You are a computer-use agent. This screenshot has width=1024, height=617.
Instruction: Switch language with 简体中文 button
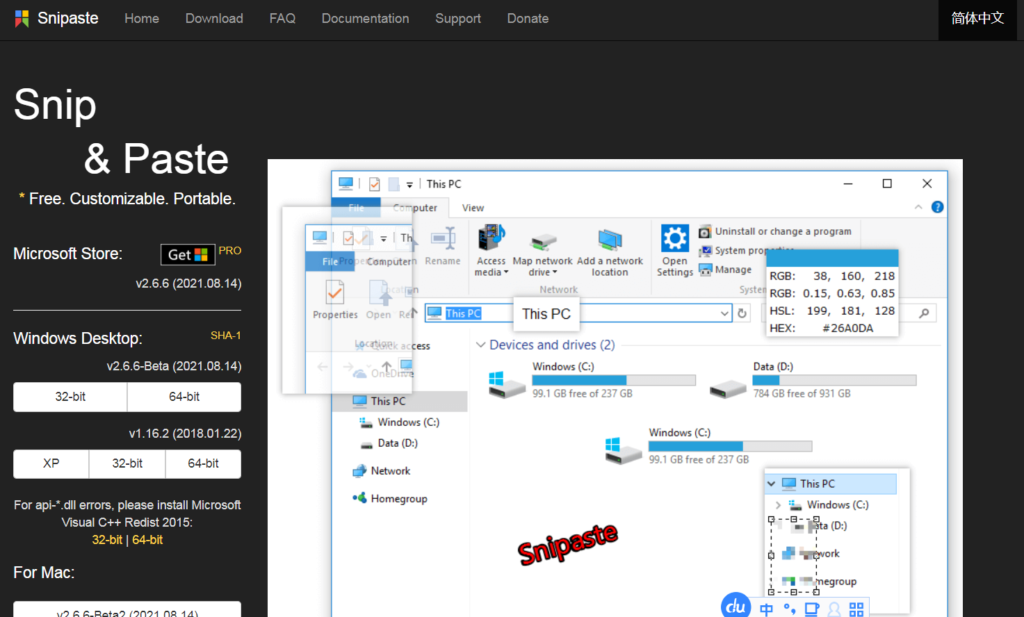pyautogui.click(x=977, y=18)
